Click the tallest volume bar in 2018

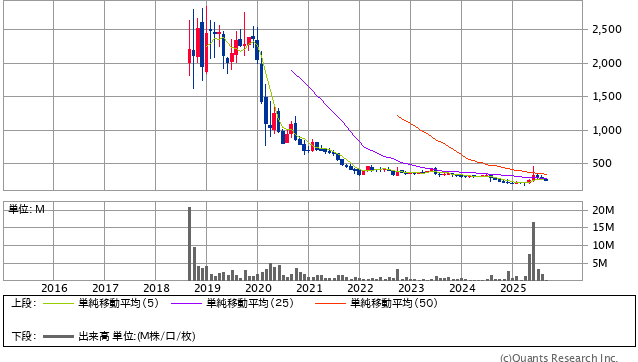(190, 244)
